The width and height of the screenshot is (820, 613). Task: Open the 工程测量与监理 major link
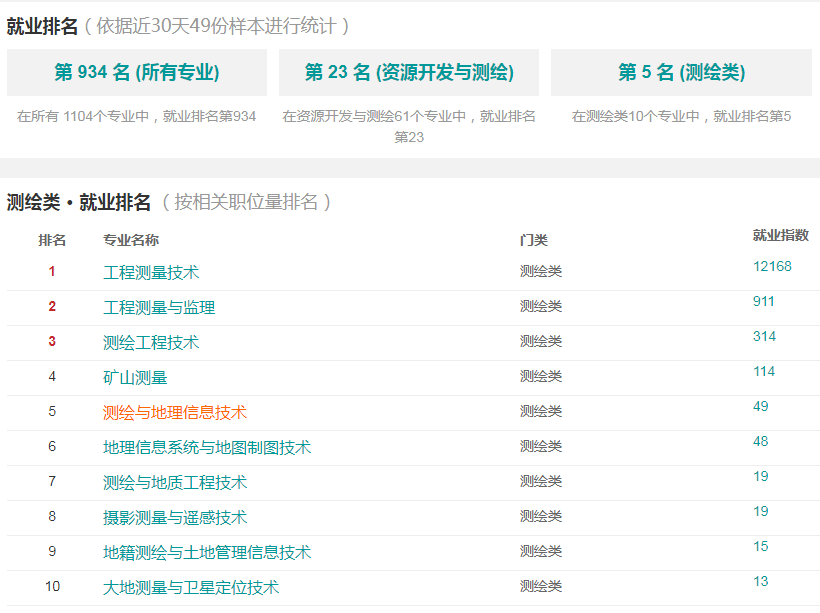159,308
